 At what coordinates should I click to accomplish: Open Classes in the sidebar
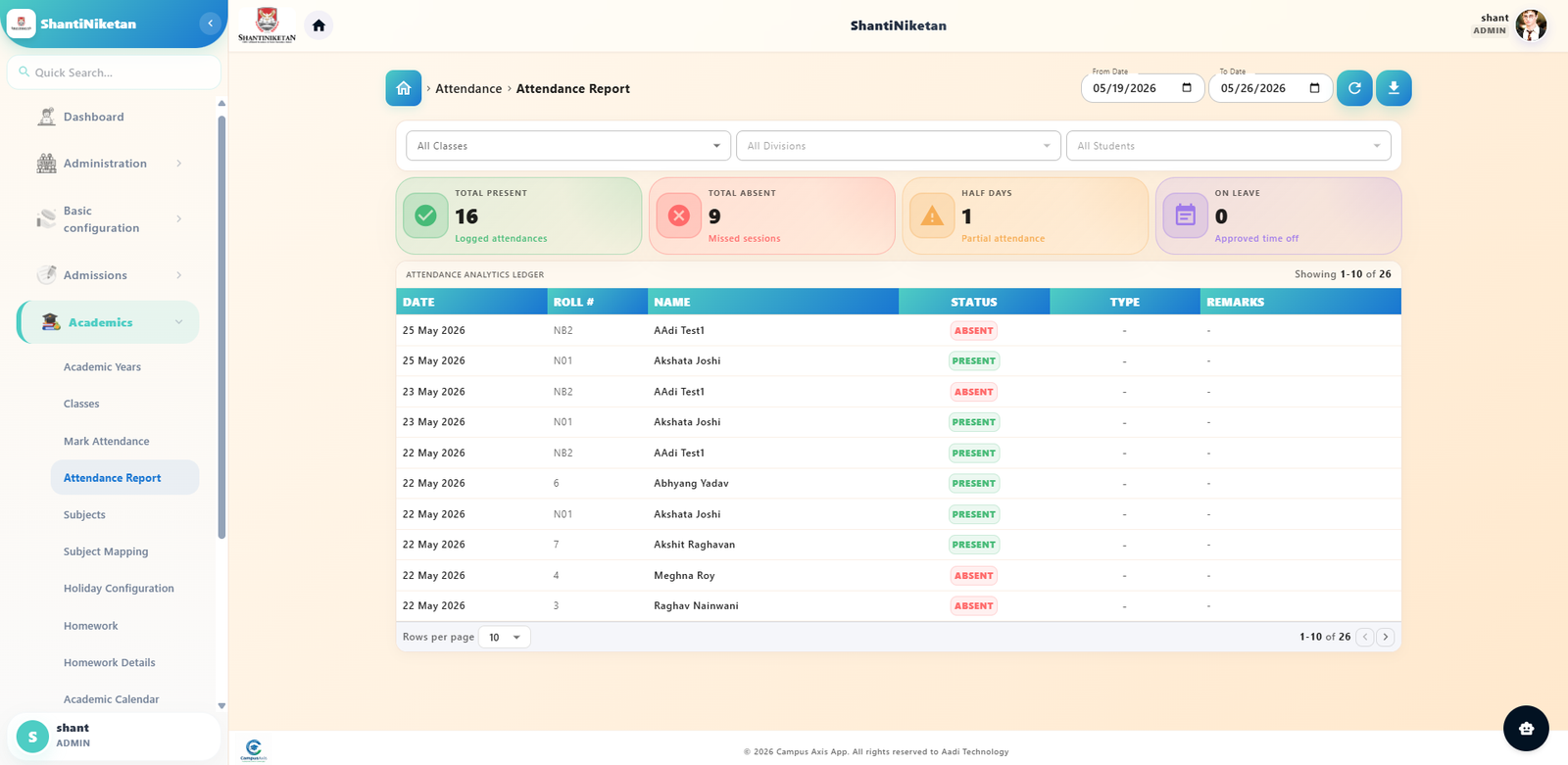coord(81,404)
